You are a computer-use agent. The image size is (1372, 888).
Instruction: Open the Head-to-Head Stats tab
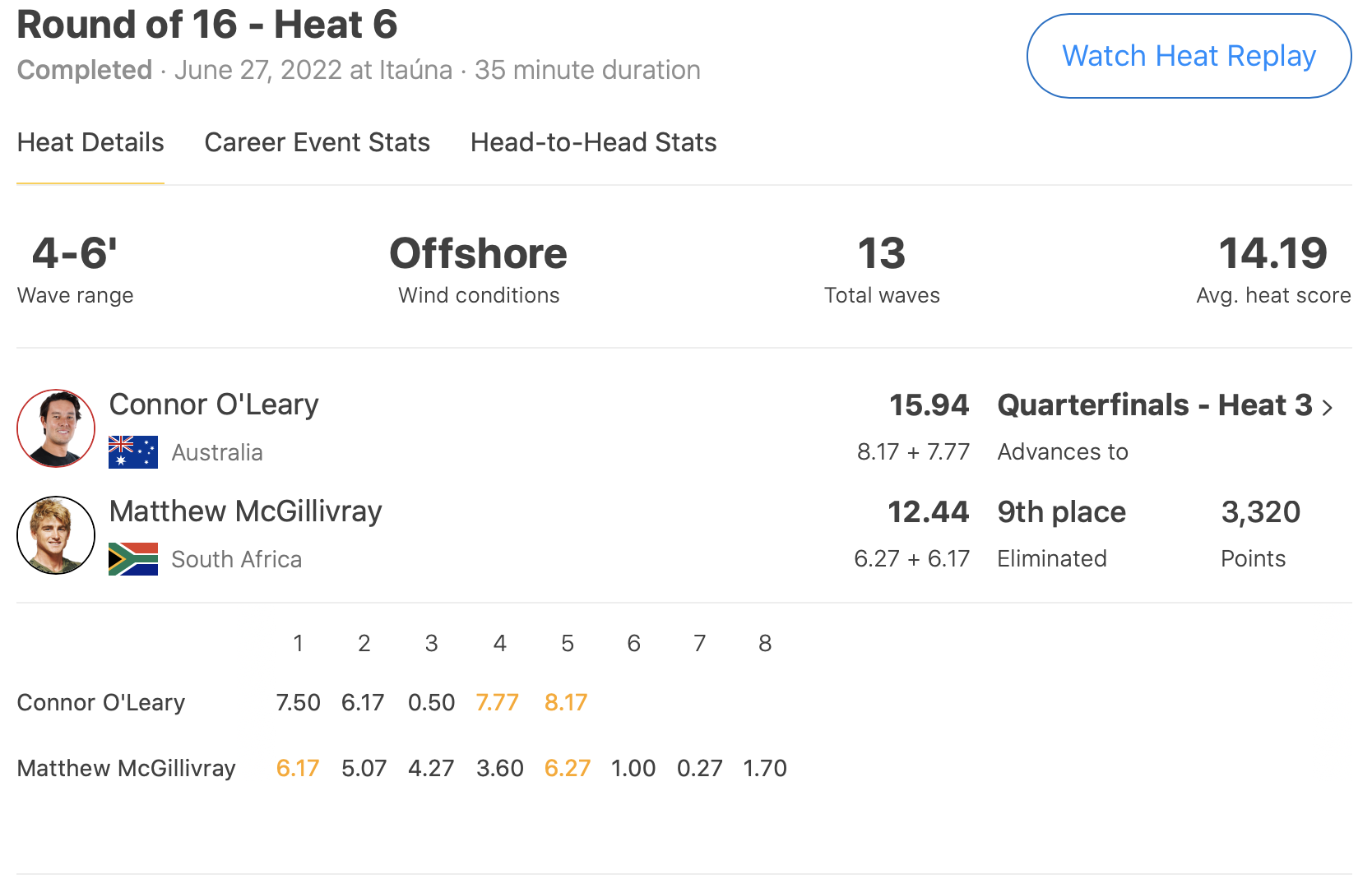(593, 142)
